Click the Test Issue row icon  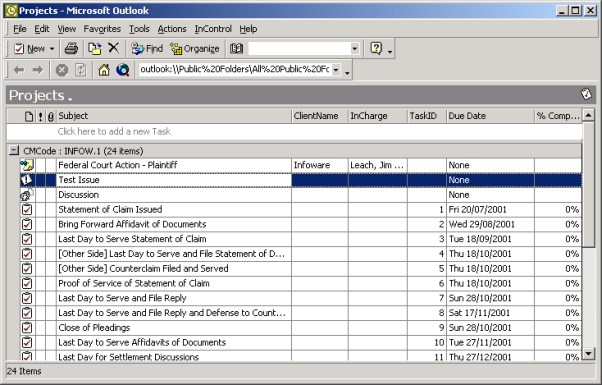coord(26,180)
